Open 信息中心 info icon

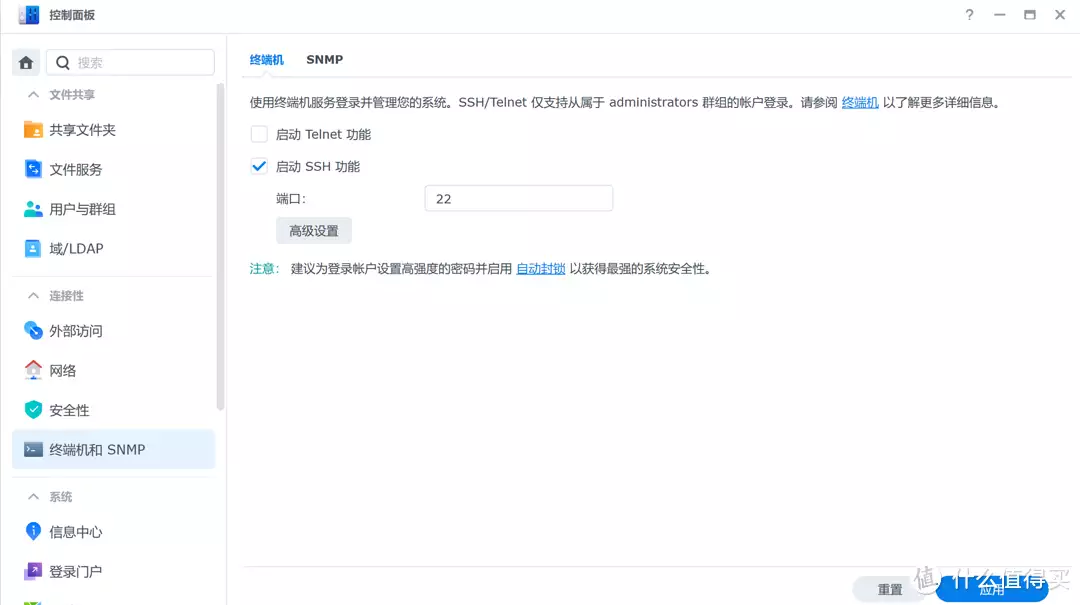pos(33,531)
